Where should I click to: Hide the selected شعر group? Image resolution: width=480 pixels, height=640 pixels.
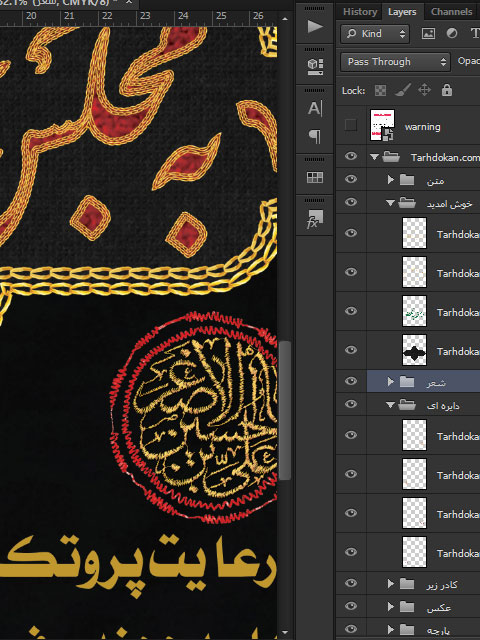pyautogui.click(x=351, y=381)
